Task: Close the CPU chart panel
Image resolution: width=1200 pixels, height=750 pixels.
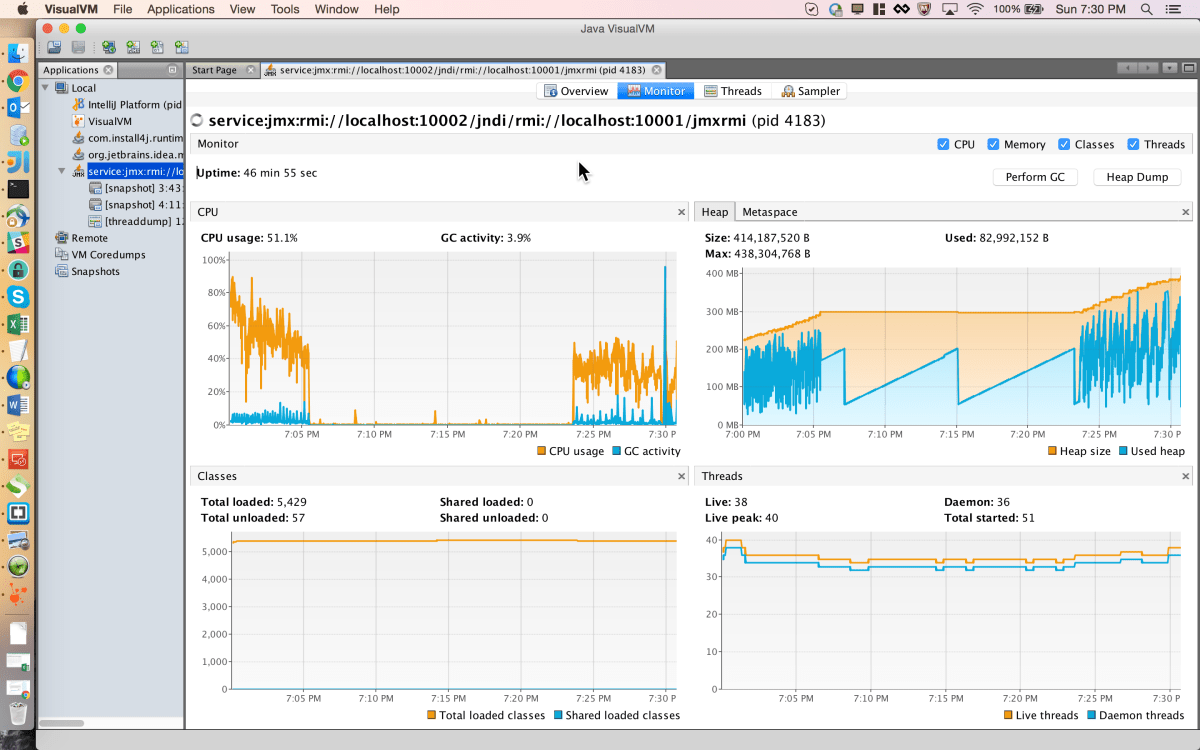Action: [x=682, y=212]
